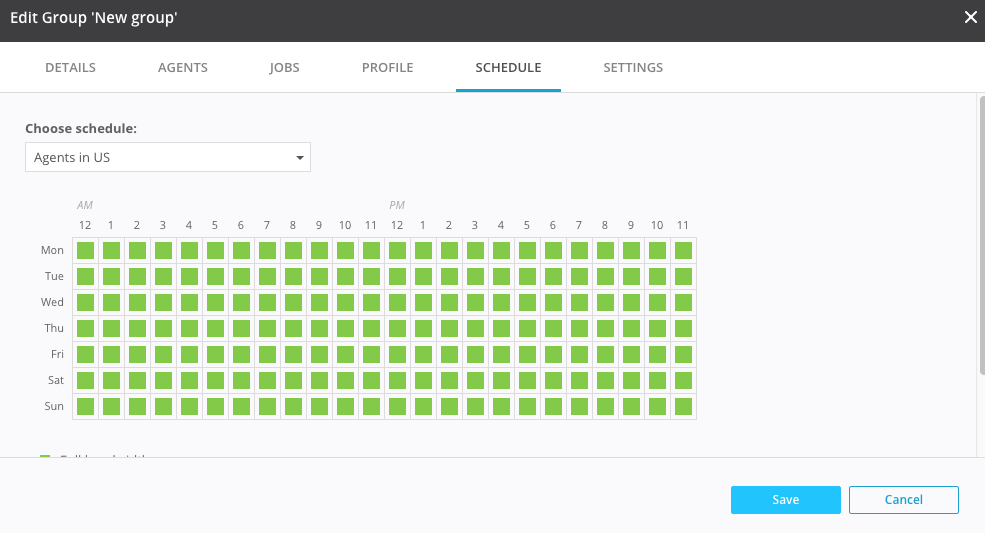Viewport: 985px width, 533px height.
Task: Toggle Thursday 8 AM schedule cell
Action: point(293,328)
